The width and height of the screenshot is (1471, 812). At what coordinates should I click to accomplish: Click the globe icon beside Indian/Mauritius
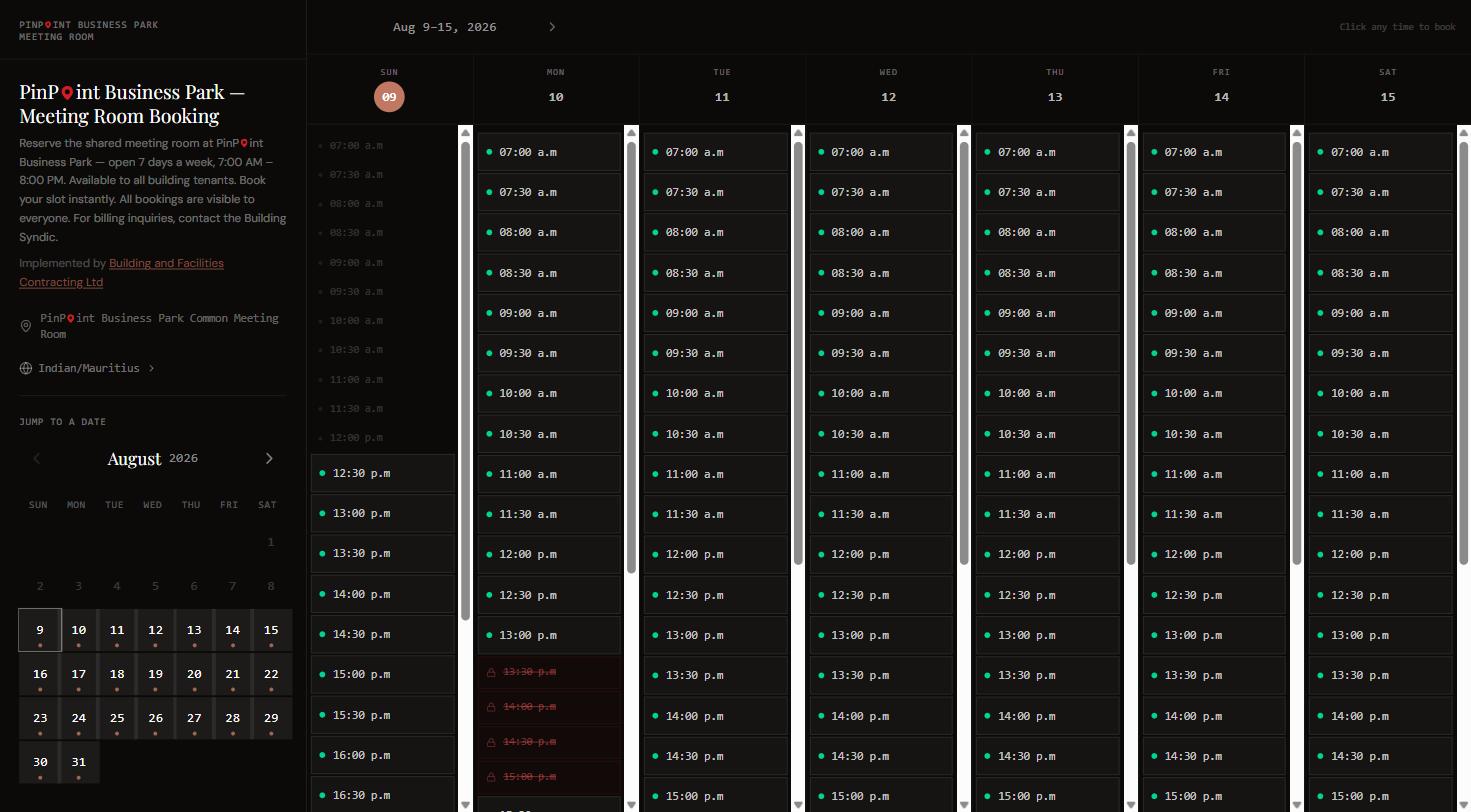pos(26,368)
